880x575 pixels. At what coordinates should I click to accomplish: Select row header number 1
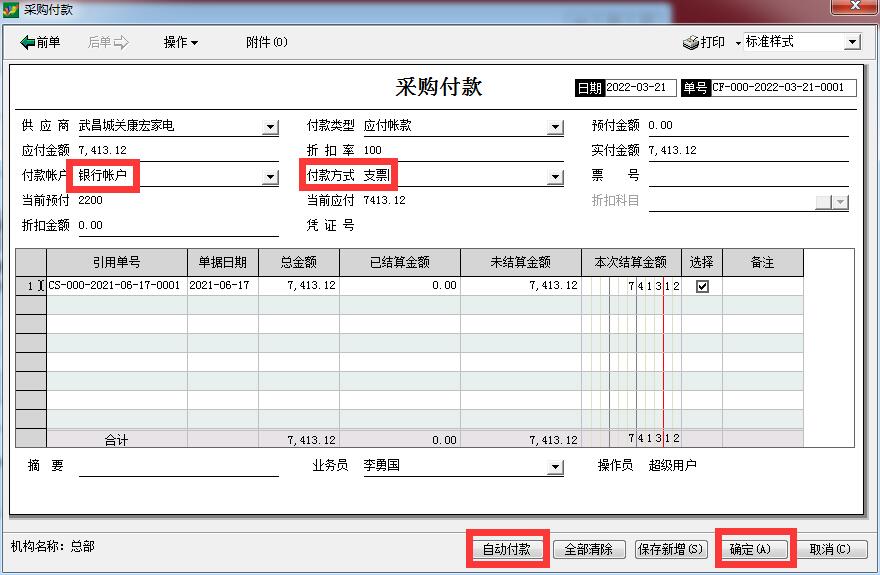31,286
